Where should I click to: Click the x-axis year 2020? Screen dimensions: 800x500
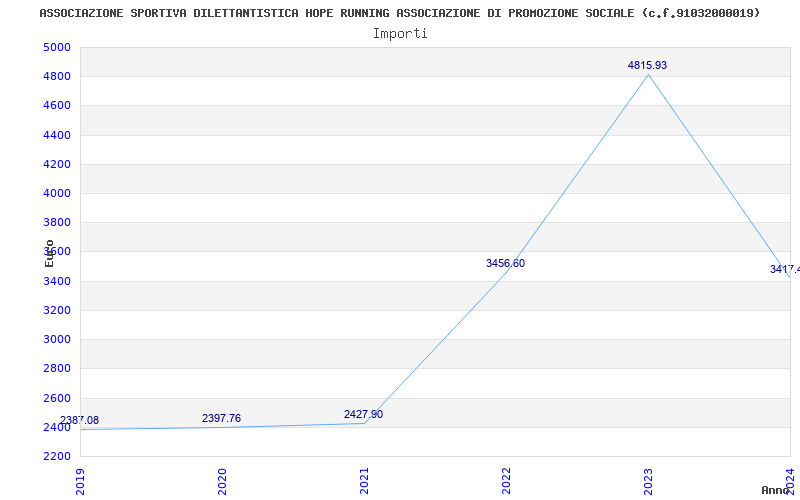(x=222, y=482)
